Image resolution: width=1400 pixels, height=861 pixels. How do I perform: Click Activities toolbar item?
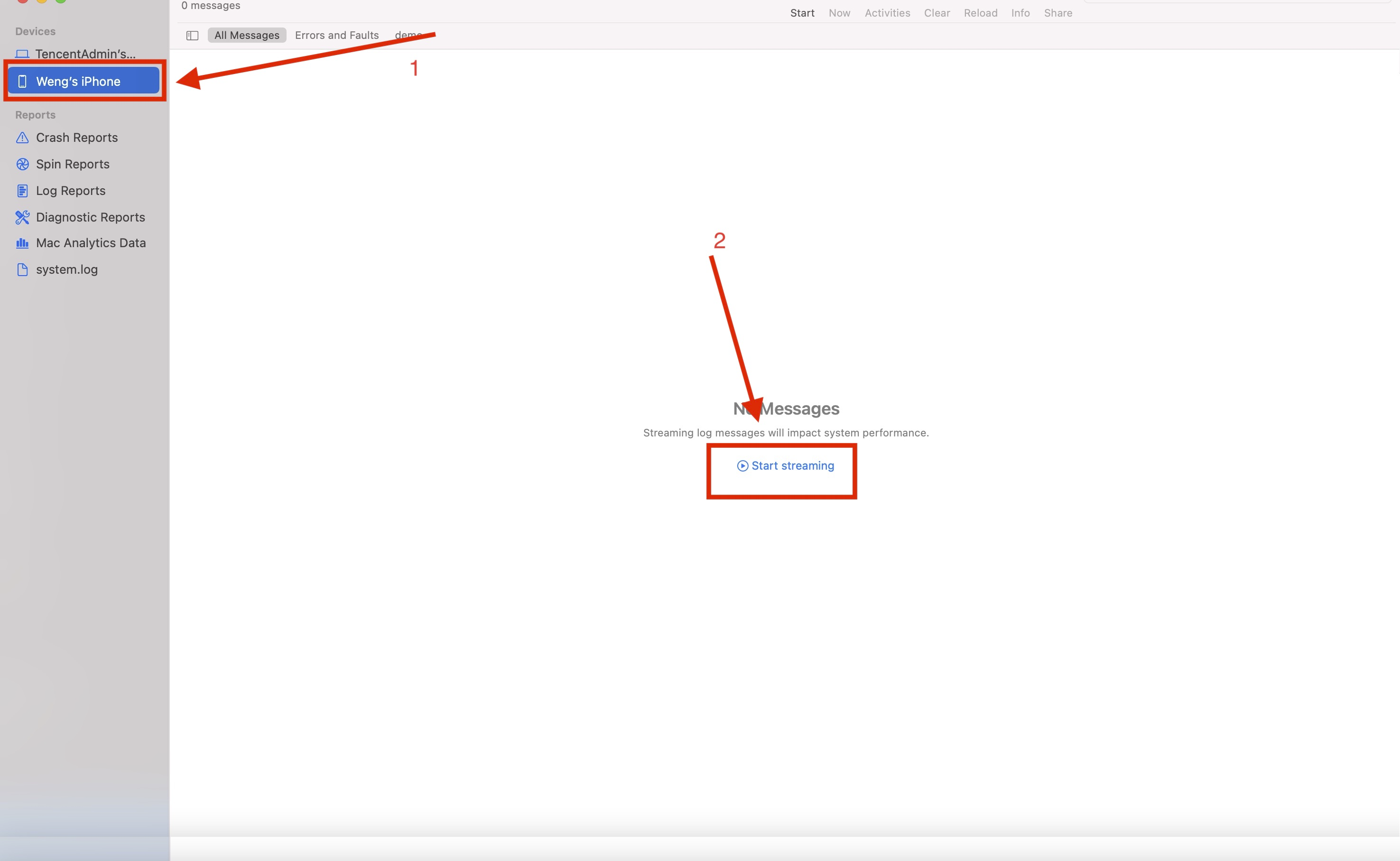pyautogui.click(x=886, y=12)
